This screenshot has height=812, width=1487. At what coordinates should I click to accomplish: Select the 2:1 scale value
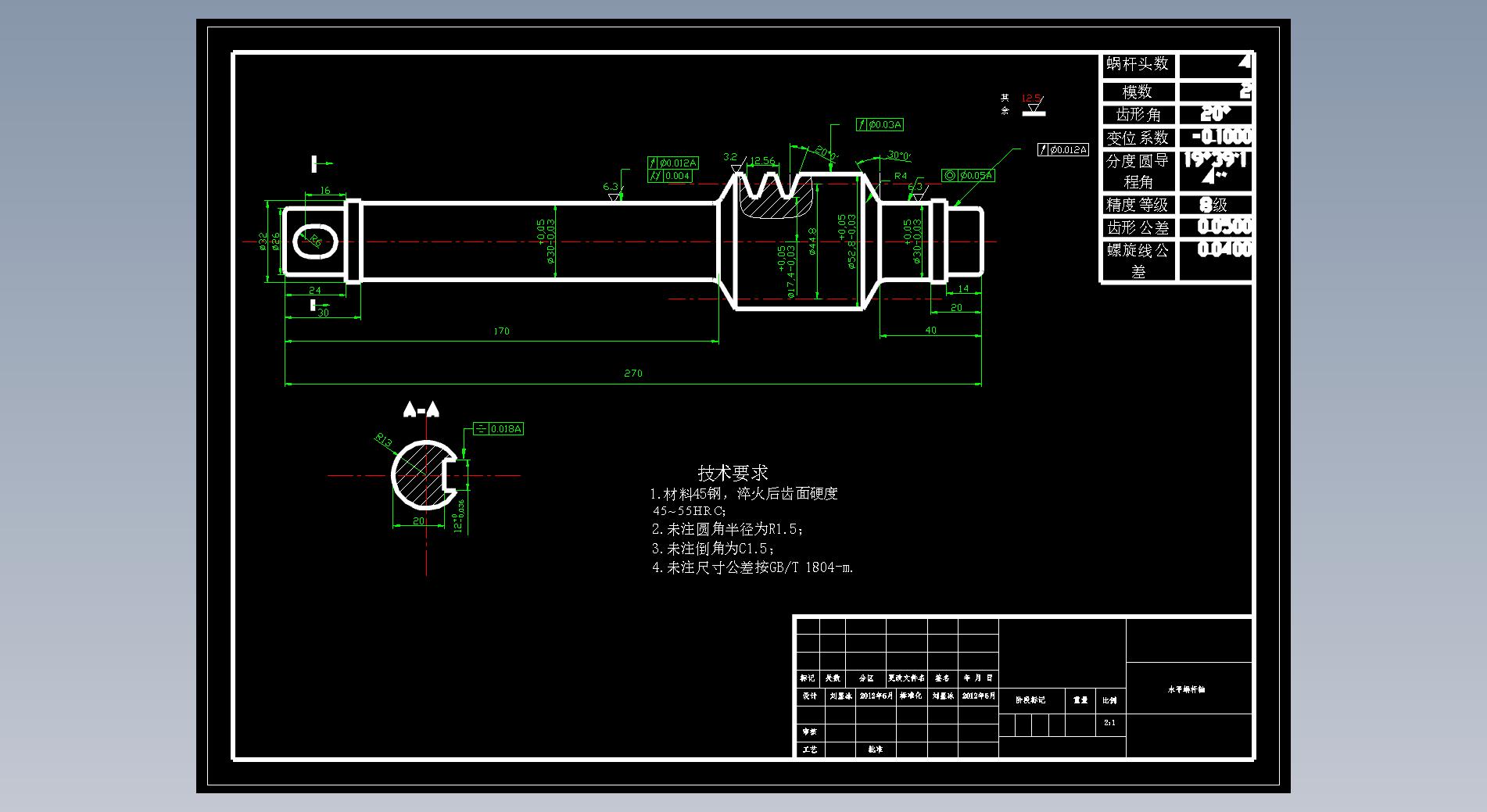(1110, 723)
